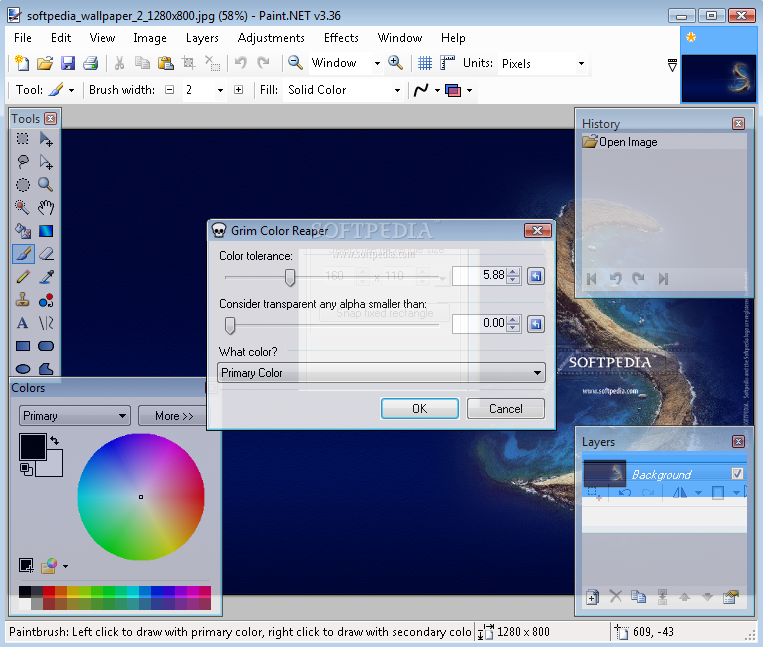Click the More >> button in Colors
This screenshot has height=647, width=763.
pos(173,416)
